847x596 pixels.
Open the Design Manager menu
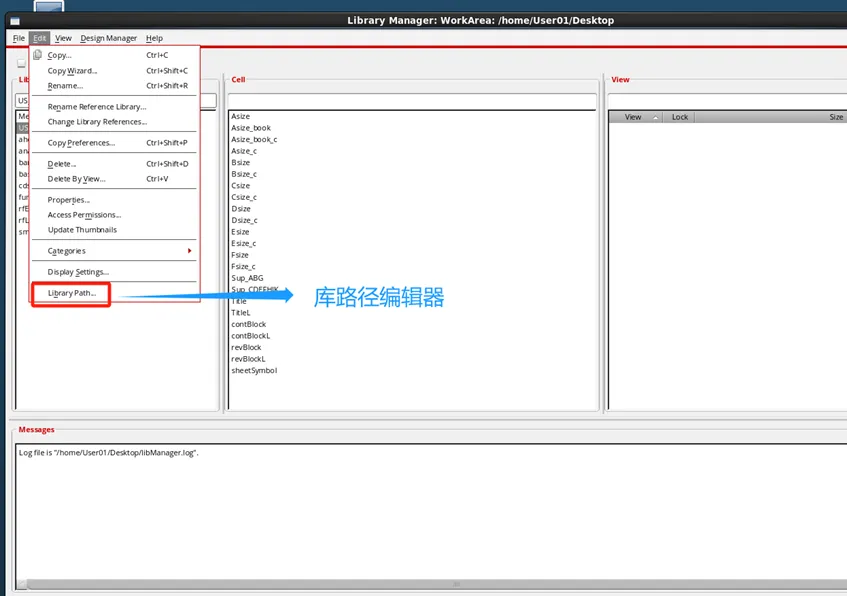point(109,38)
